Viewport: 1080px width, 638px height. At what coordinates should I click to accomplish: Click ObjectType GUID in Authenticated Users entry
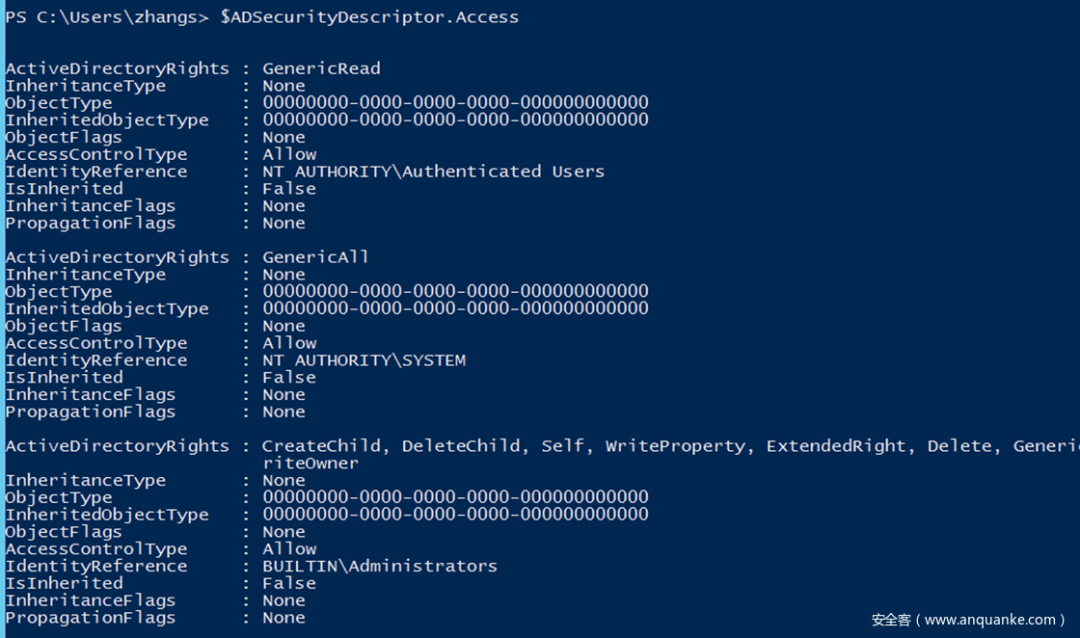(x=455, y=103)
